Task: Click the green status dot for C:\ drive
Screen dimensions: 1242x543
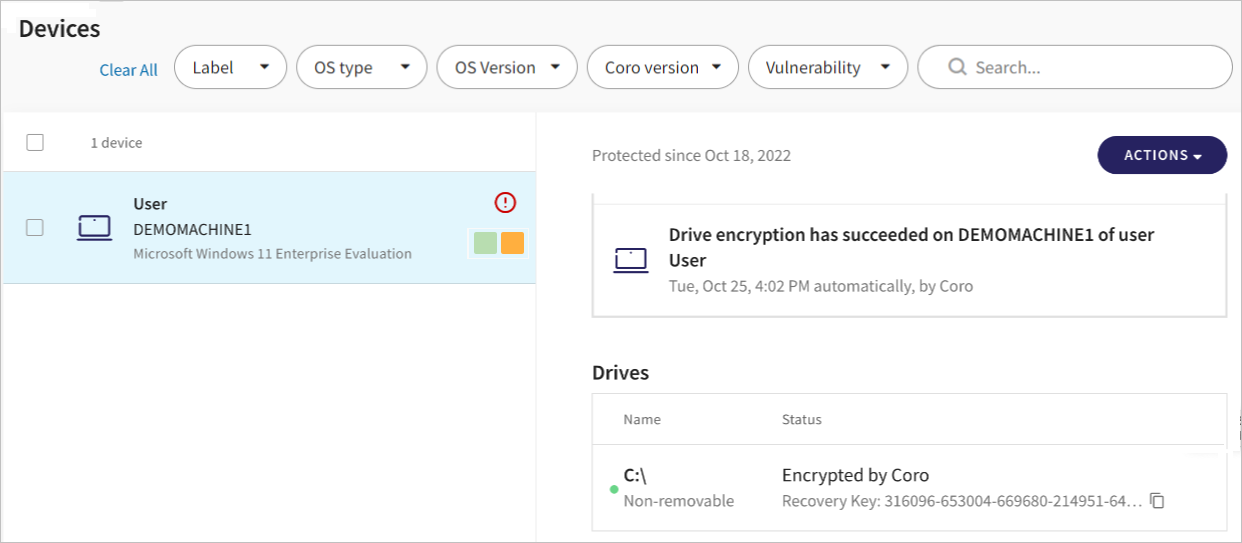Action: (x=614, y=489)
